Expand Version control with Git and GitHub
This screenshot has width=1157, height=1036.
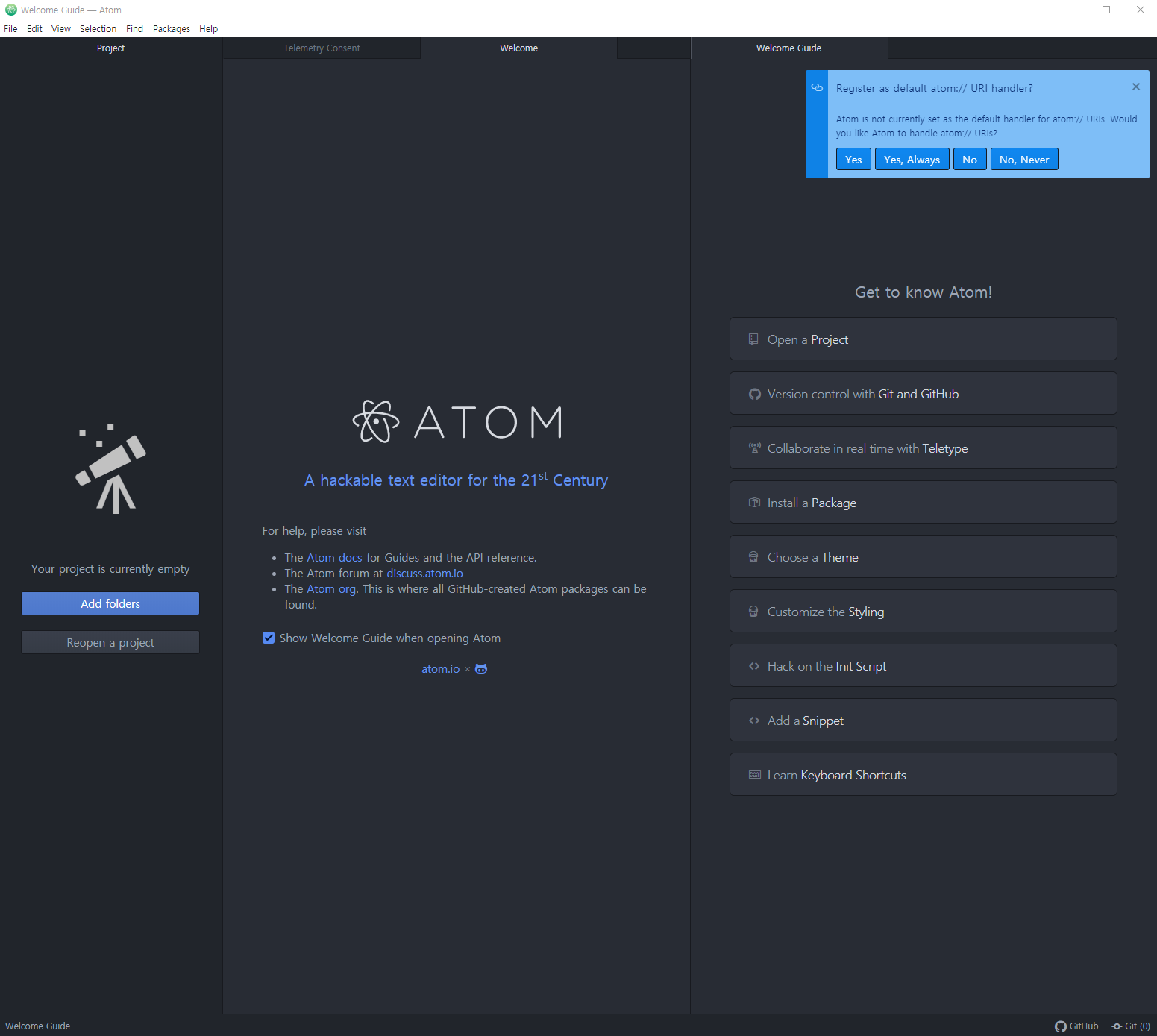(923, 394)
